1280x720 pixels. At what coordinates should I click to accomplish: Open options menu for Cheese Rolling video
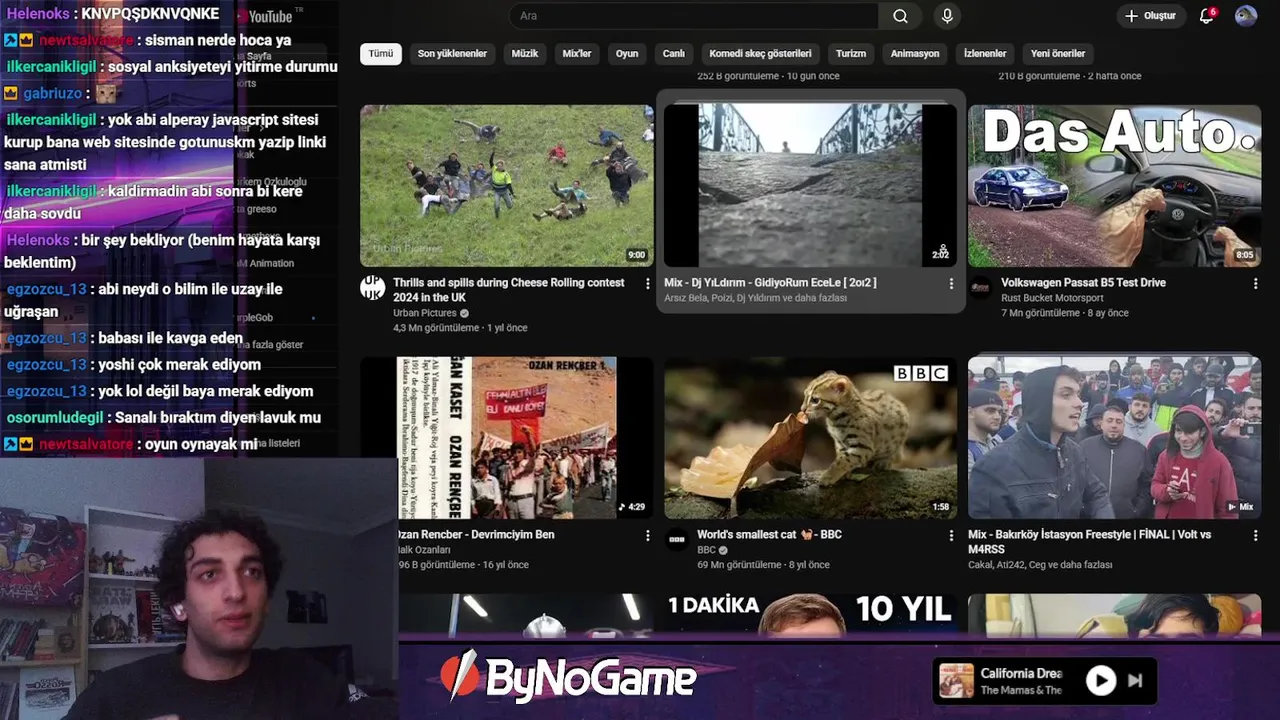(647, 284)
